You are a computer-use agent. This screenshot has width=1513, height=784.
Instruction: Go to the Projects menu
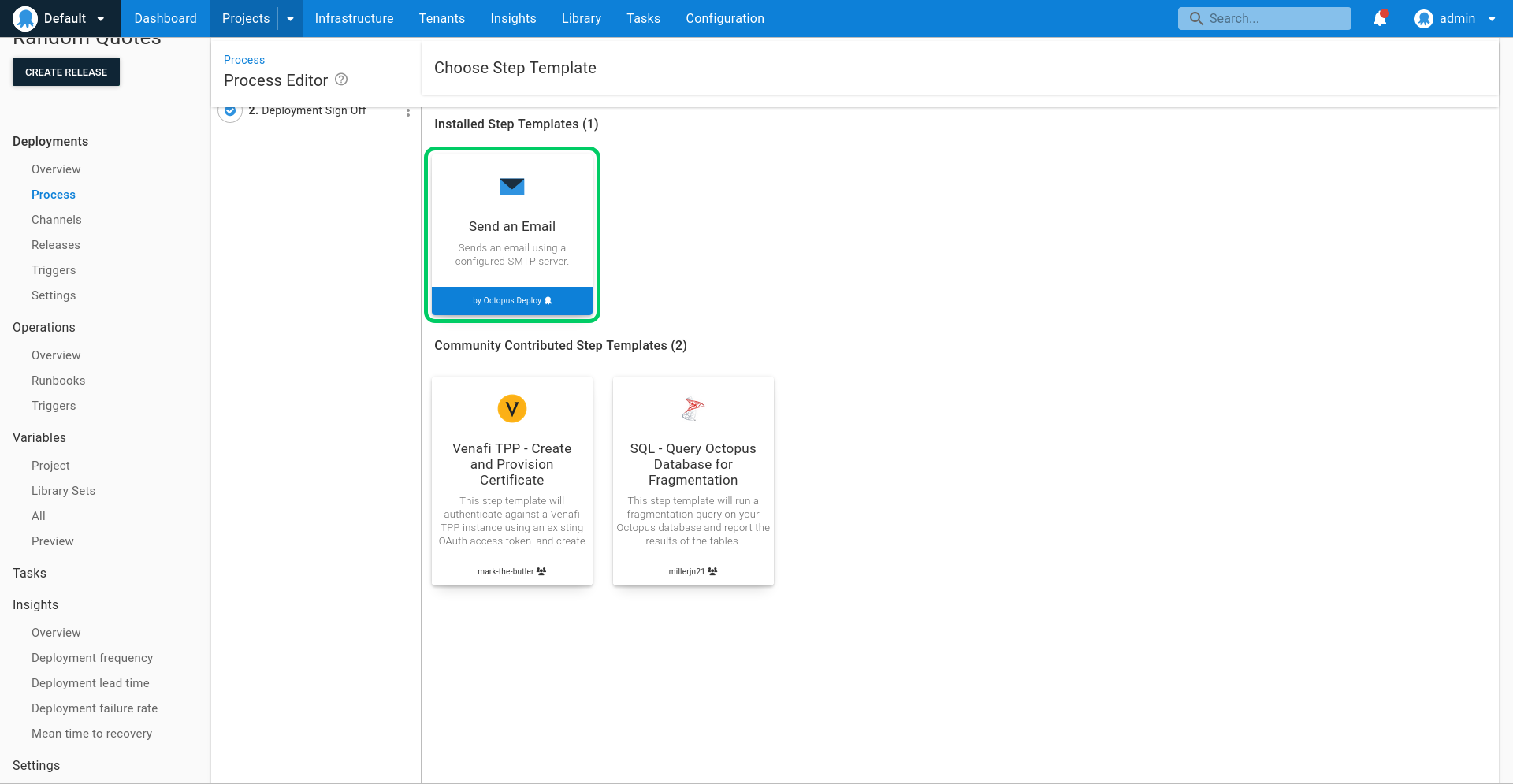click(245, 18)
